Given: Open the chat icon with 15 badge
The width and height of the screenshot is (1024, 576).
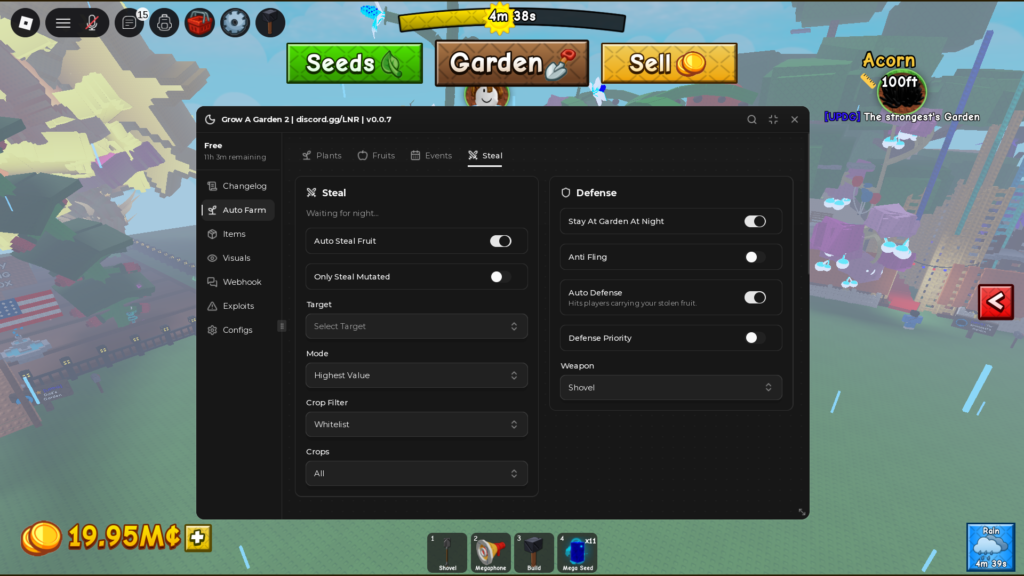Looking at the screenshot, I should (x=129, y=23).
